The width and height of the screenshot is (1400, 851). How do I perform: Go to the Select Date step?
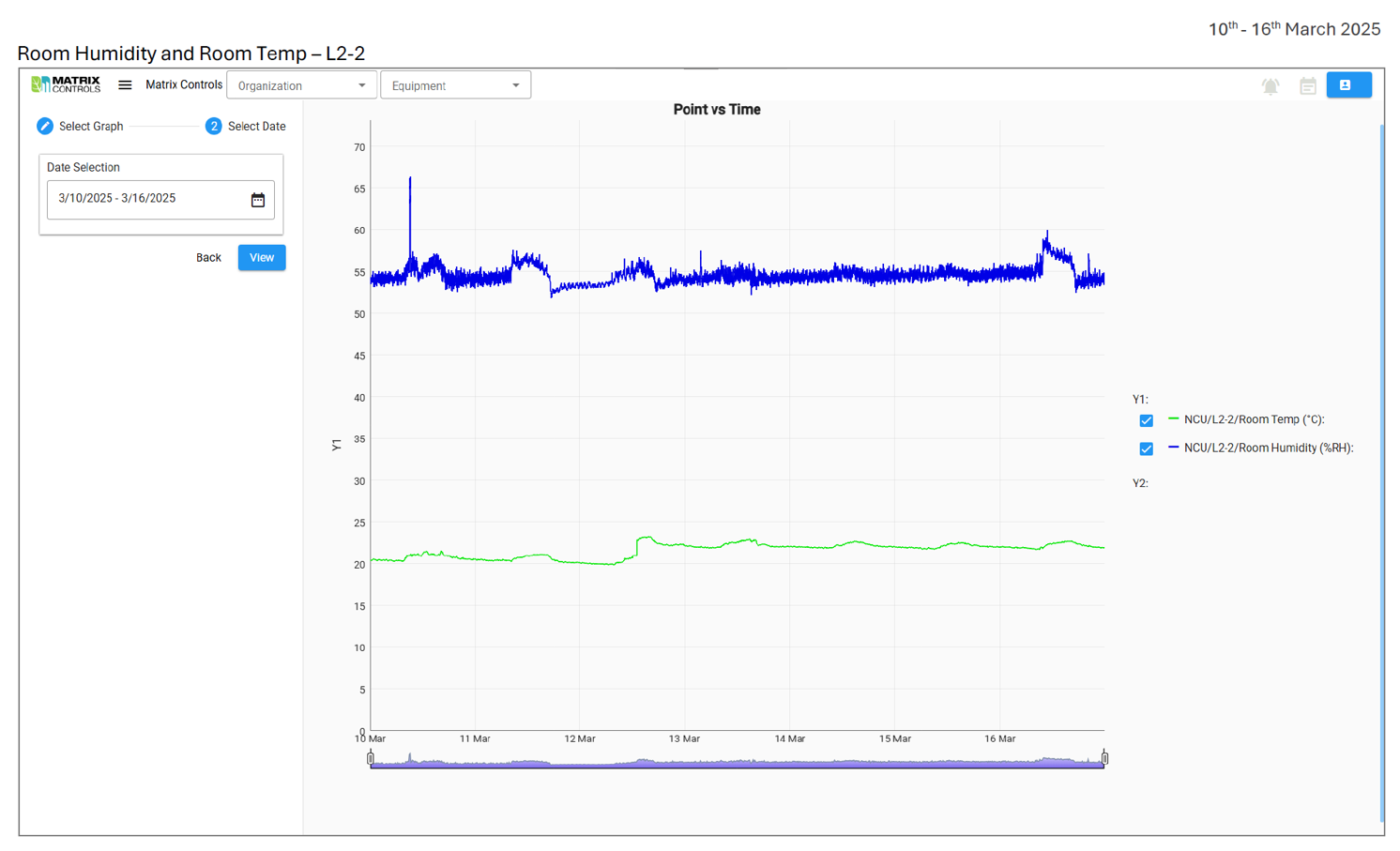(256, 127)
